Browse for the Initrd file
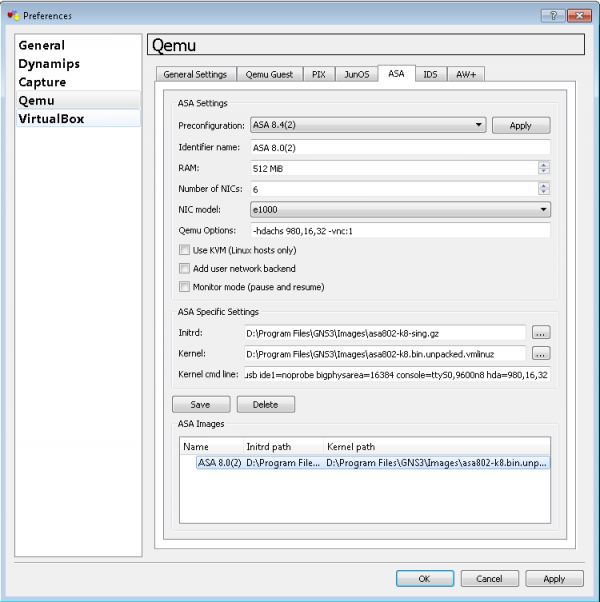 click(x=541, y=333)
